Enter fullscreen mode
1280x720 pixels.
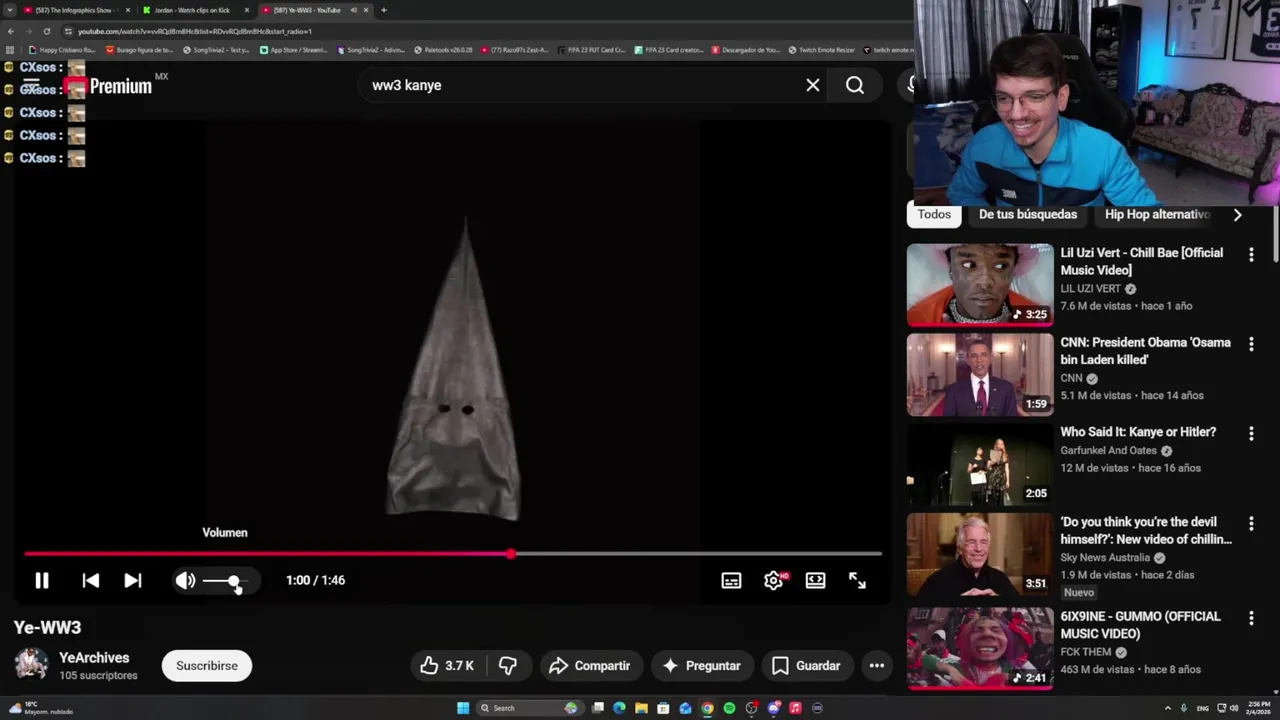tap(857, 580)
